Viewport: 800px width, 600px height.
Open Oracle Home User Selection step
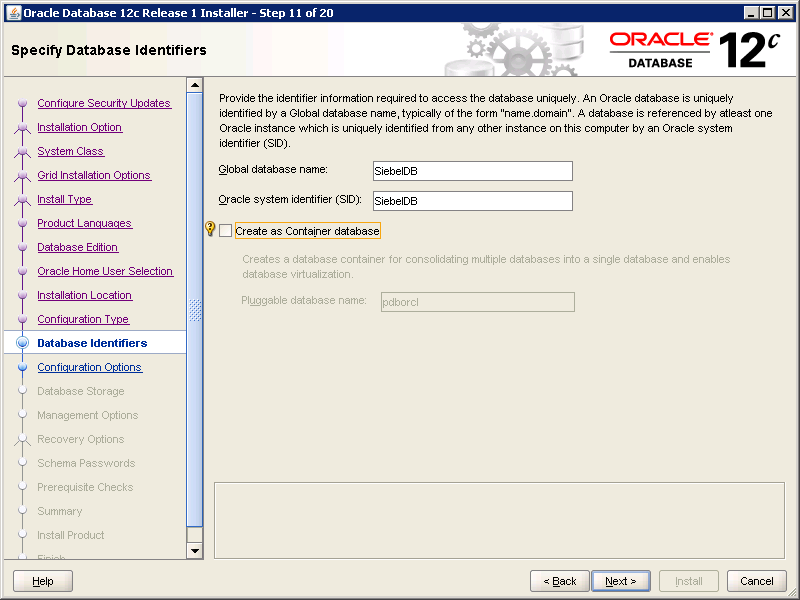coord(105,271)
